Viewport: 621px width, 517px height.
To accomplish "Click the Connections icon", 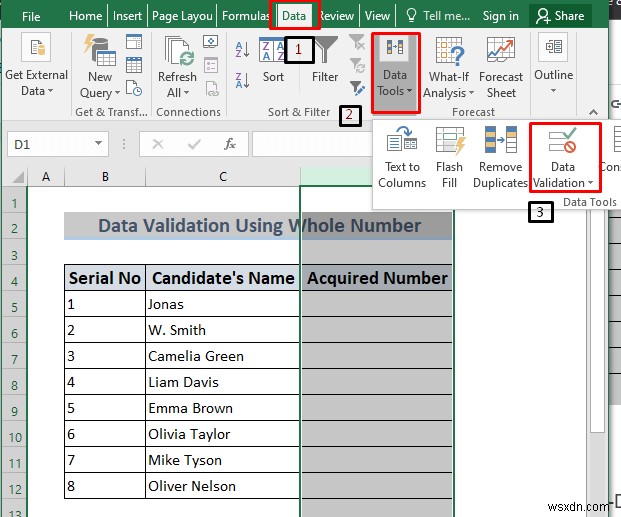I will pos(210,41).
